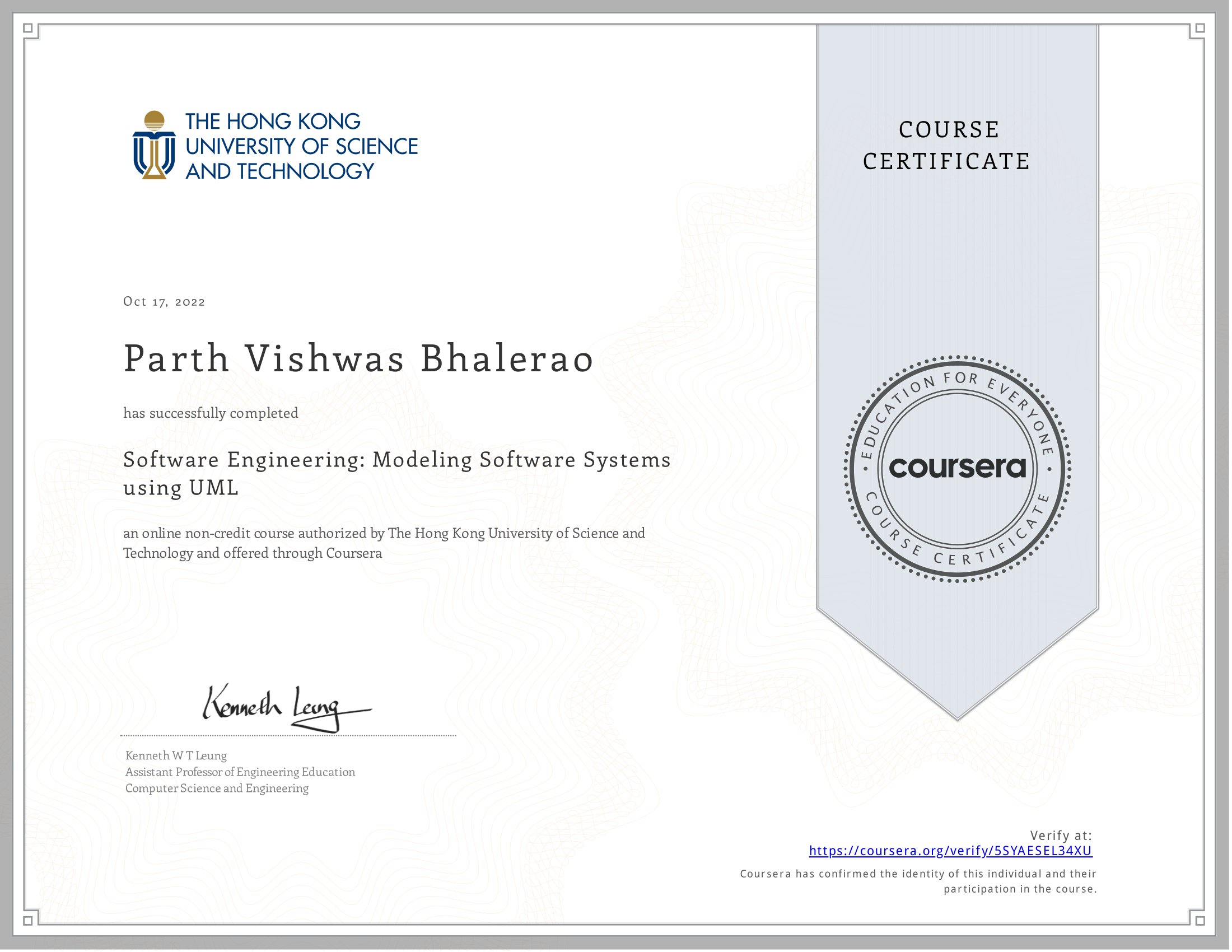The height and width of the screenshot is (952, 1232).
Task: Click the Assistant Professor of Engineering Education line
Action: [240, 772]
